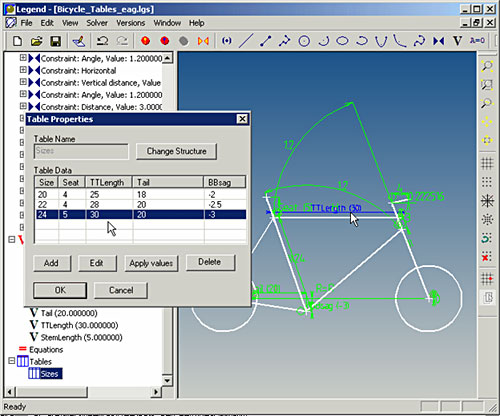Select the Equations tree item

(x=46, y=350)
